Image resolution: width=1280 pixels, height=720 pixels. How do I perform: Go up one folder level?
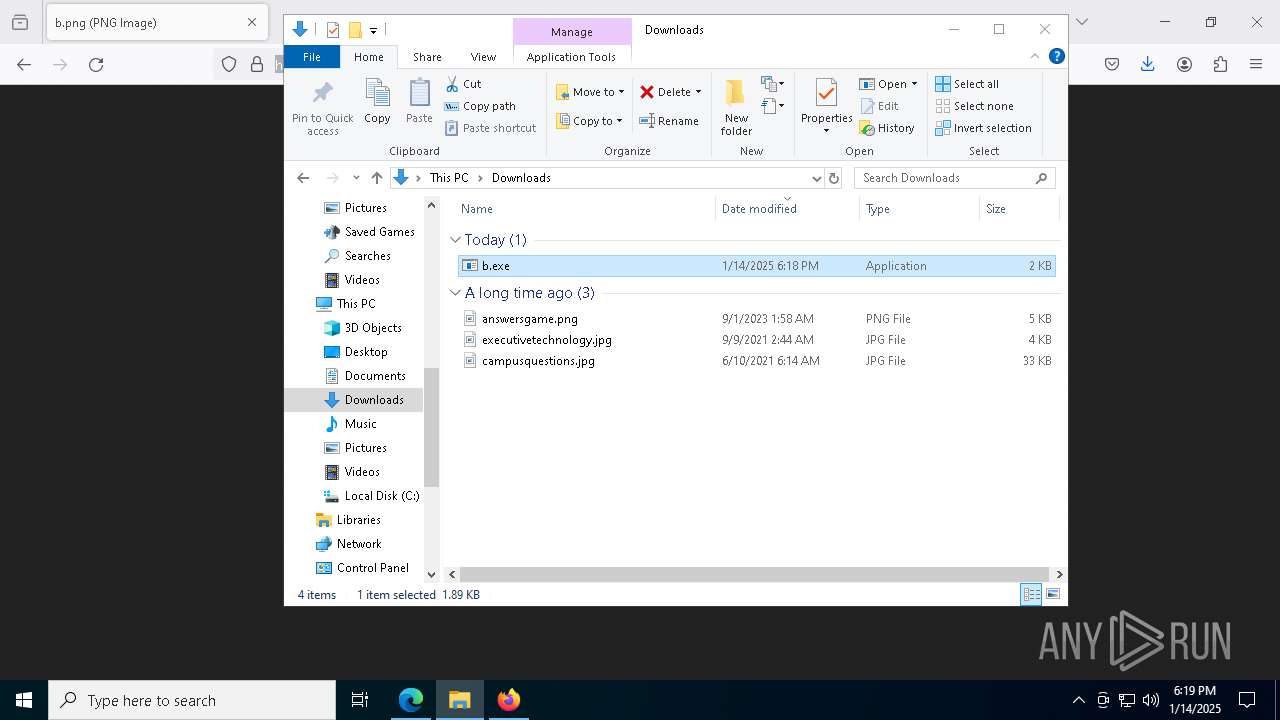(x=376, y=178)
